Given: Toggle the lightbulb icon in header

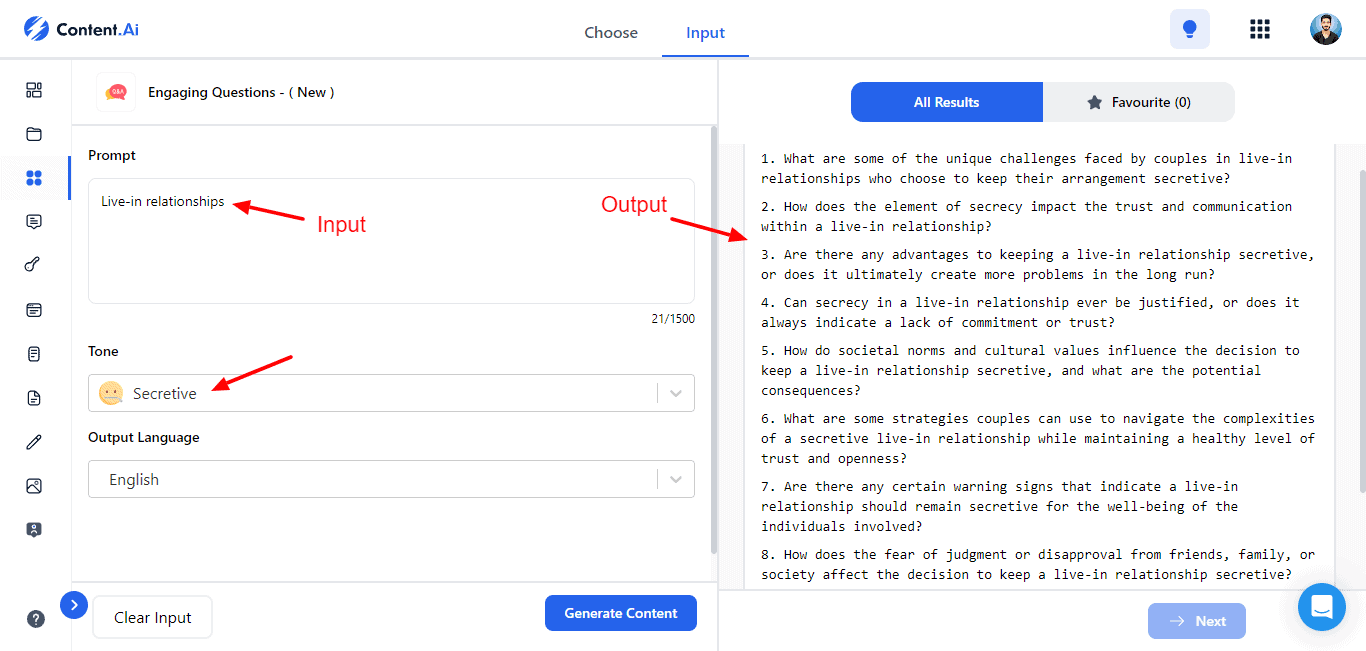Looking at the screenshot, I should pyautogui.click(x=1189, y=30).
